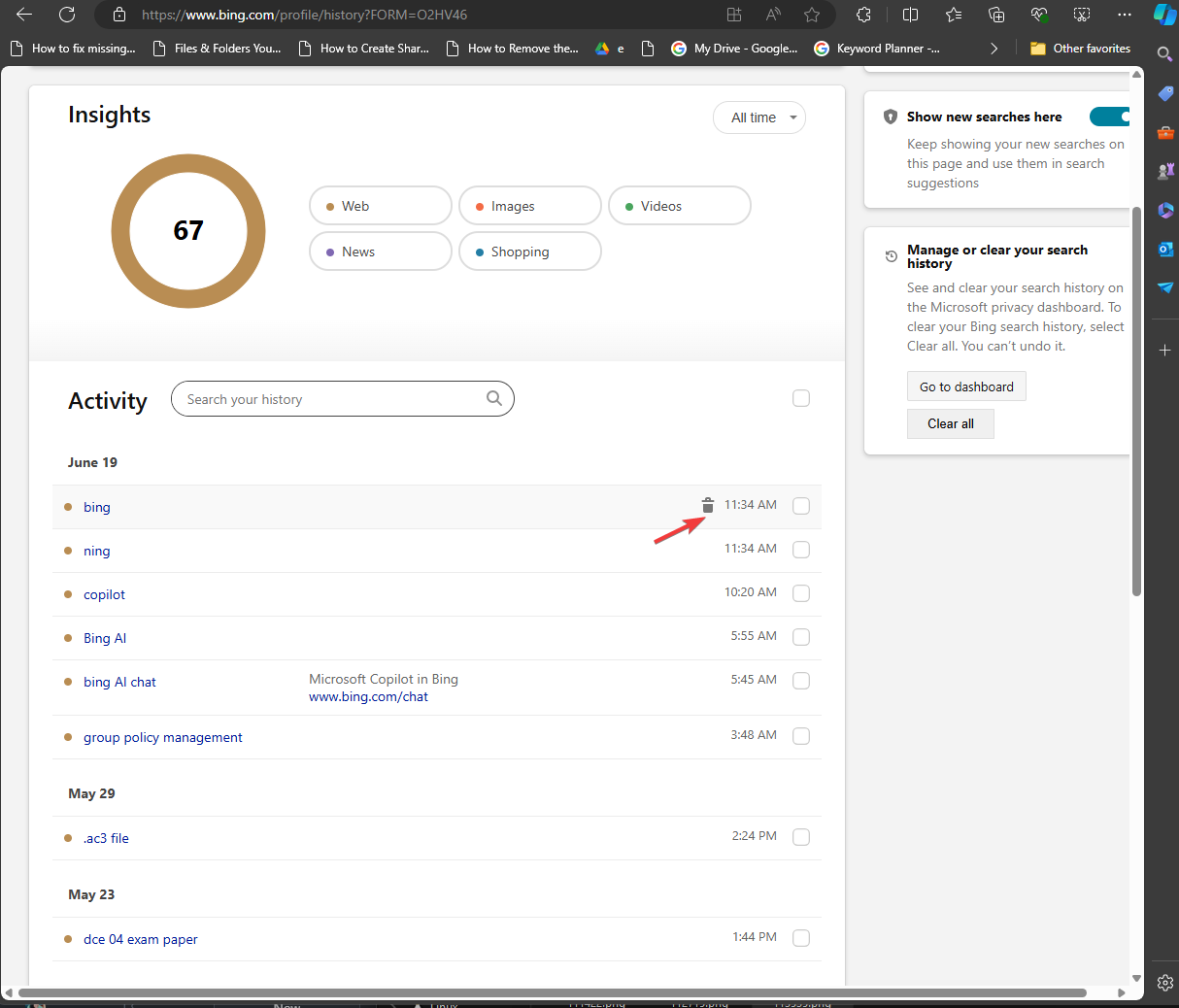Image resolution: width=1179 pixels, height=1008 pixels.
Task: Open the 'All time' dropdown
Action: tap(759, 118)
